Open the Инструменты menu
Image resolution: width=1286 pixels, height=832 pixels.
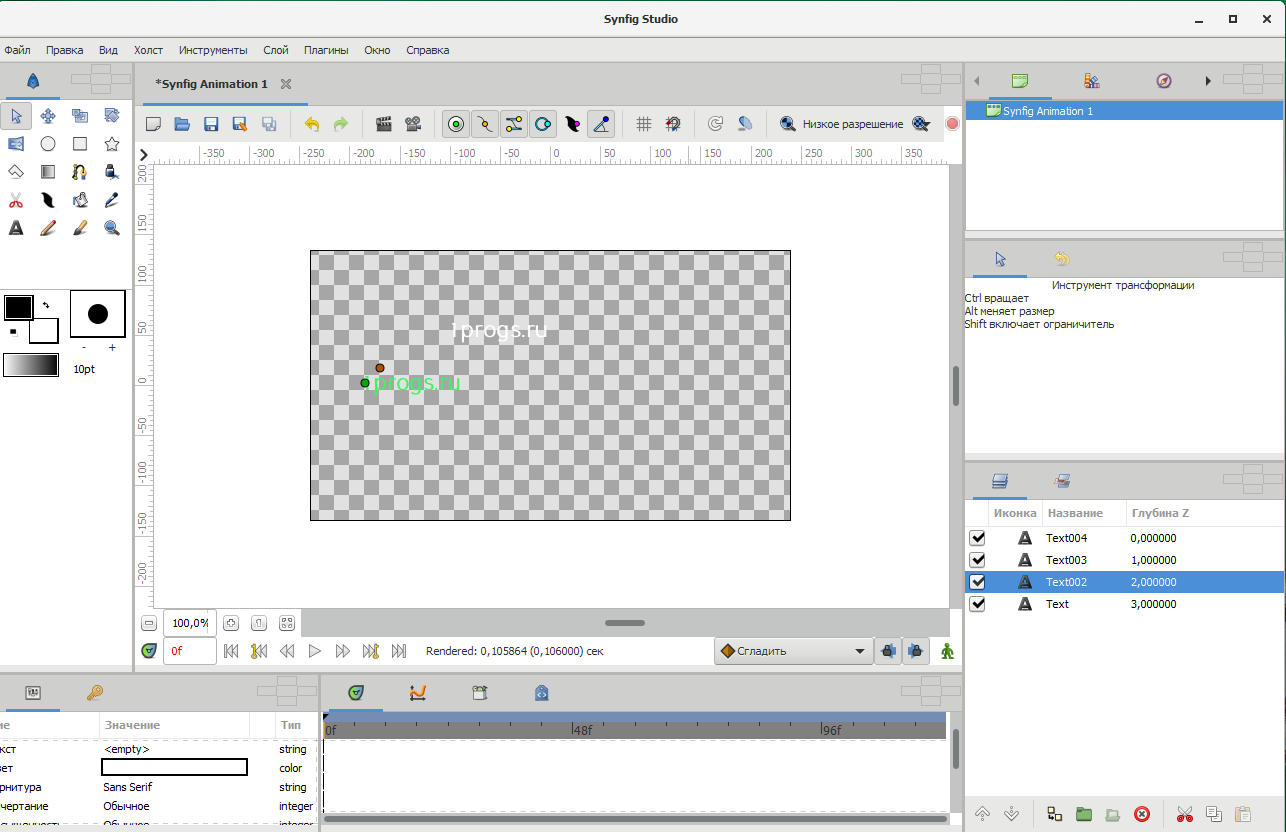coord(213,50)
